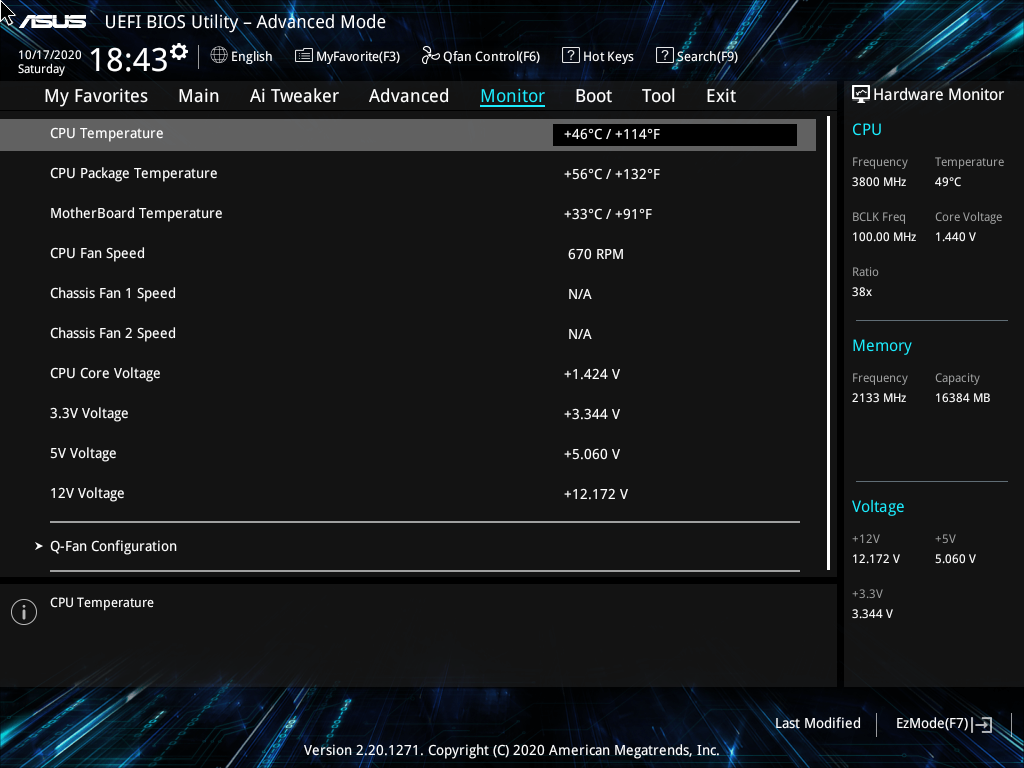Click the EzMode exit arrow icon
Image resolution: width=1024 pixels, height=768 pixels.
982,724
